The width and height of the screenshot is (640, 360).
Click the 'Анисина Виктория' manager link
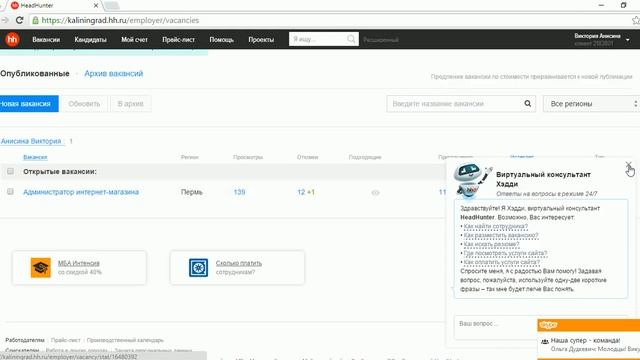[31, 141]
